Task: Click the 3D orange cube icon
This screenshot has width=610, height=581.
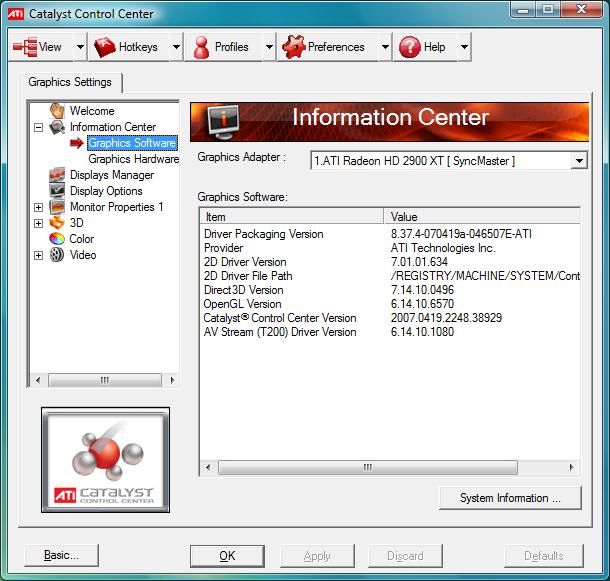Action: (57, 223)
